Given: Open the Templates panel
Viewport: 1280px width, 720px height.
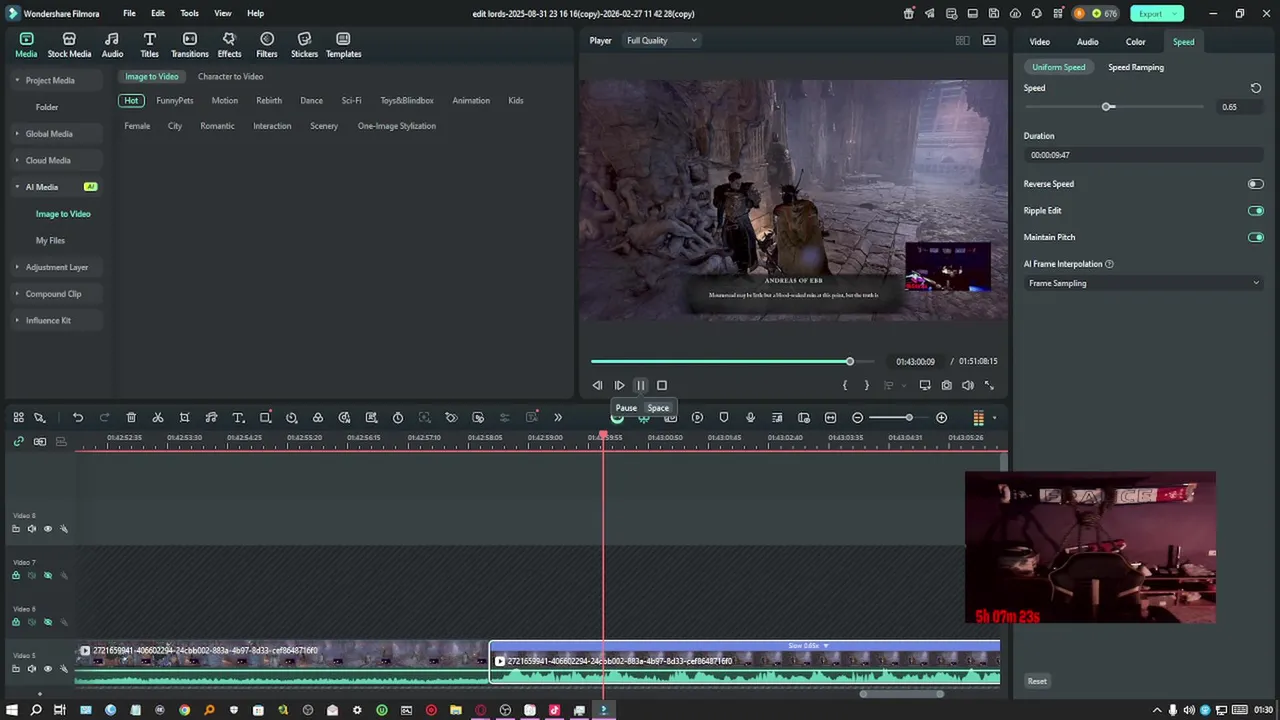Looking at the screenshot, I should [x=343, y=45].
